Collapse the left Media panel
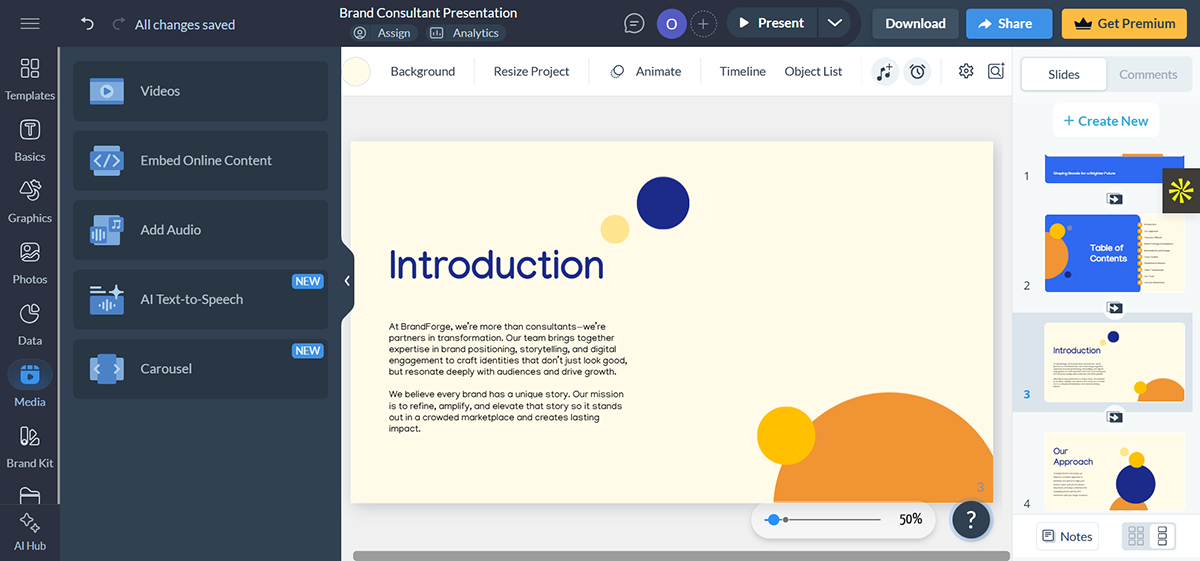The image size is (1200, 561). (347, 281)
